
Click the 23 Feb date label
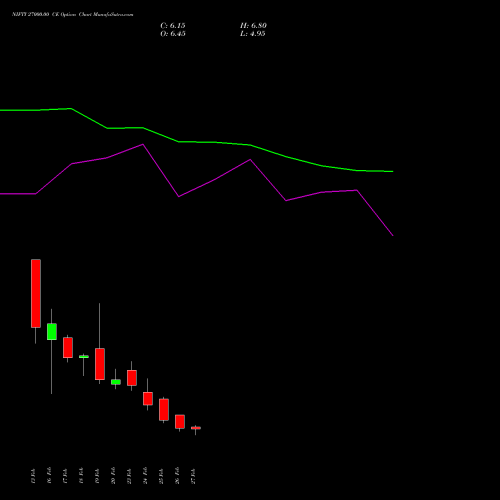coord(129,476)
